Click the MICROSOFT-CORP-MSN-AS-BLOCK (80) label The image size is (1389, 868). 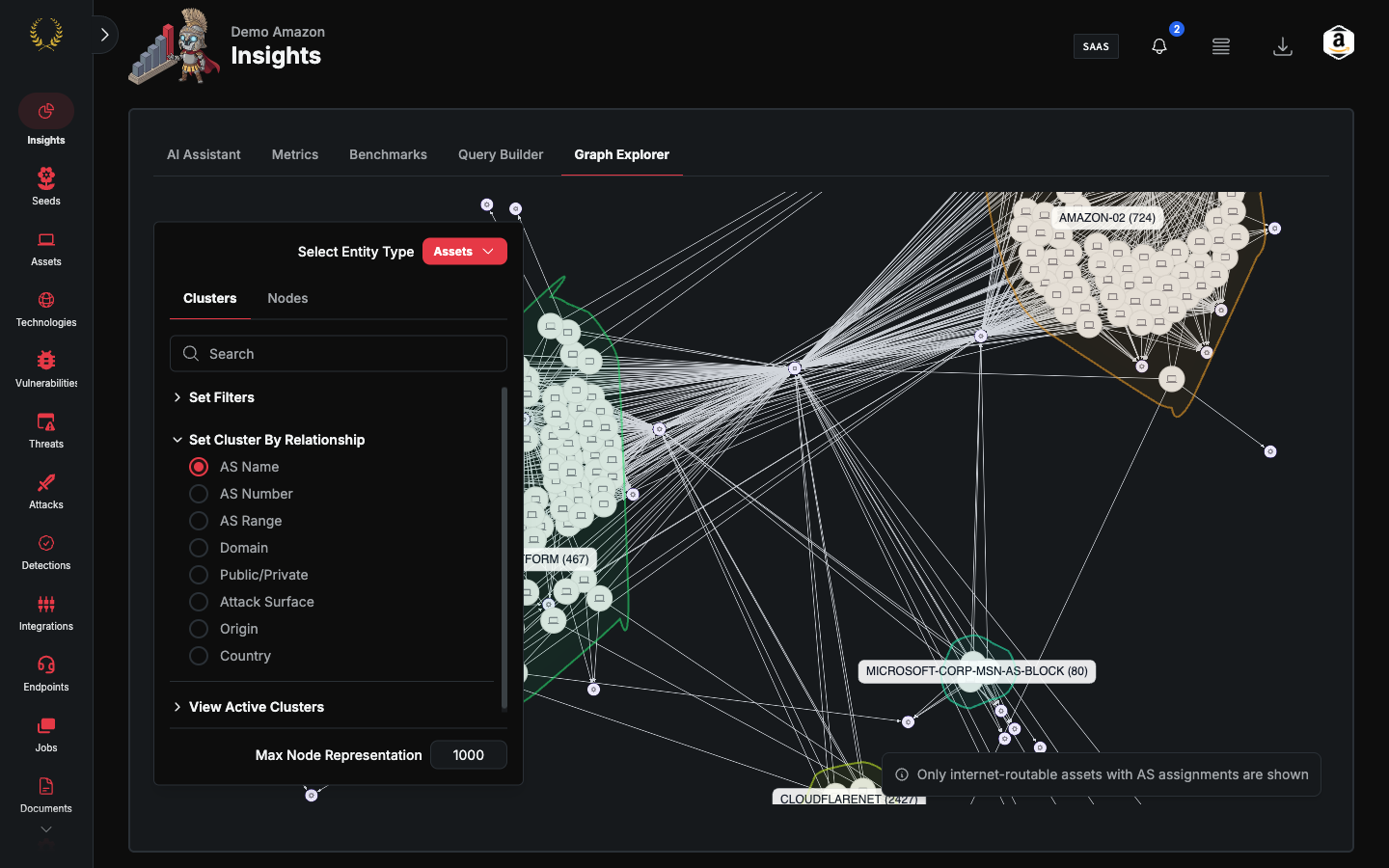976,671
